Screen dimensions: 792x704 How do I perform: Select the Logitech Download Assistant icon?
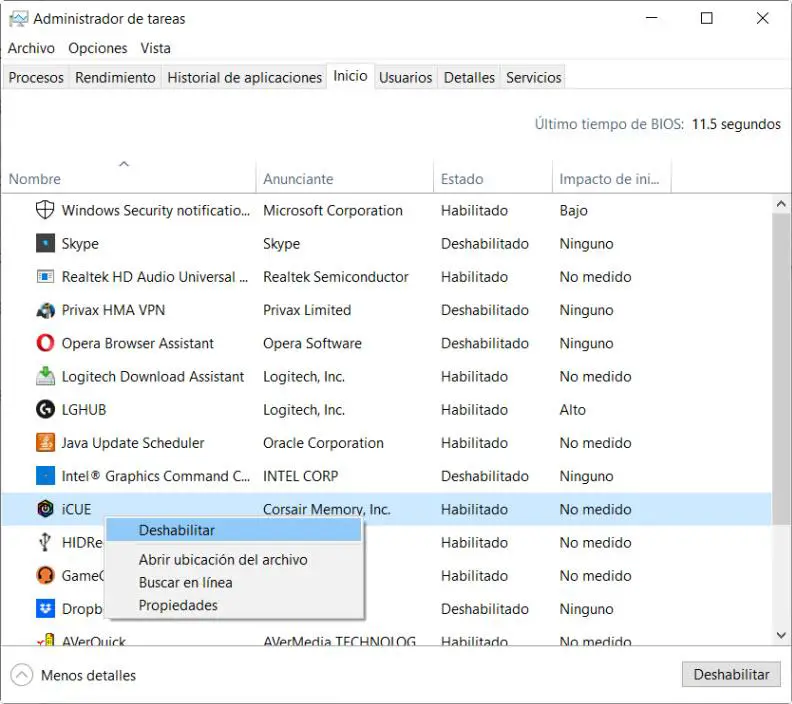(x=45, y=376)
